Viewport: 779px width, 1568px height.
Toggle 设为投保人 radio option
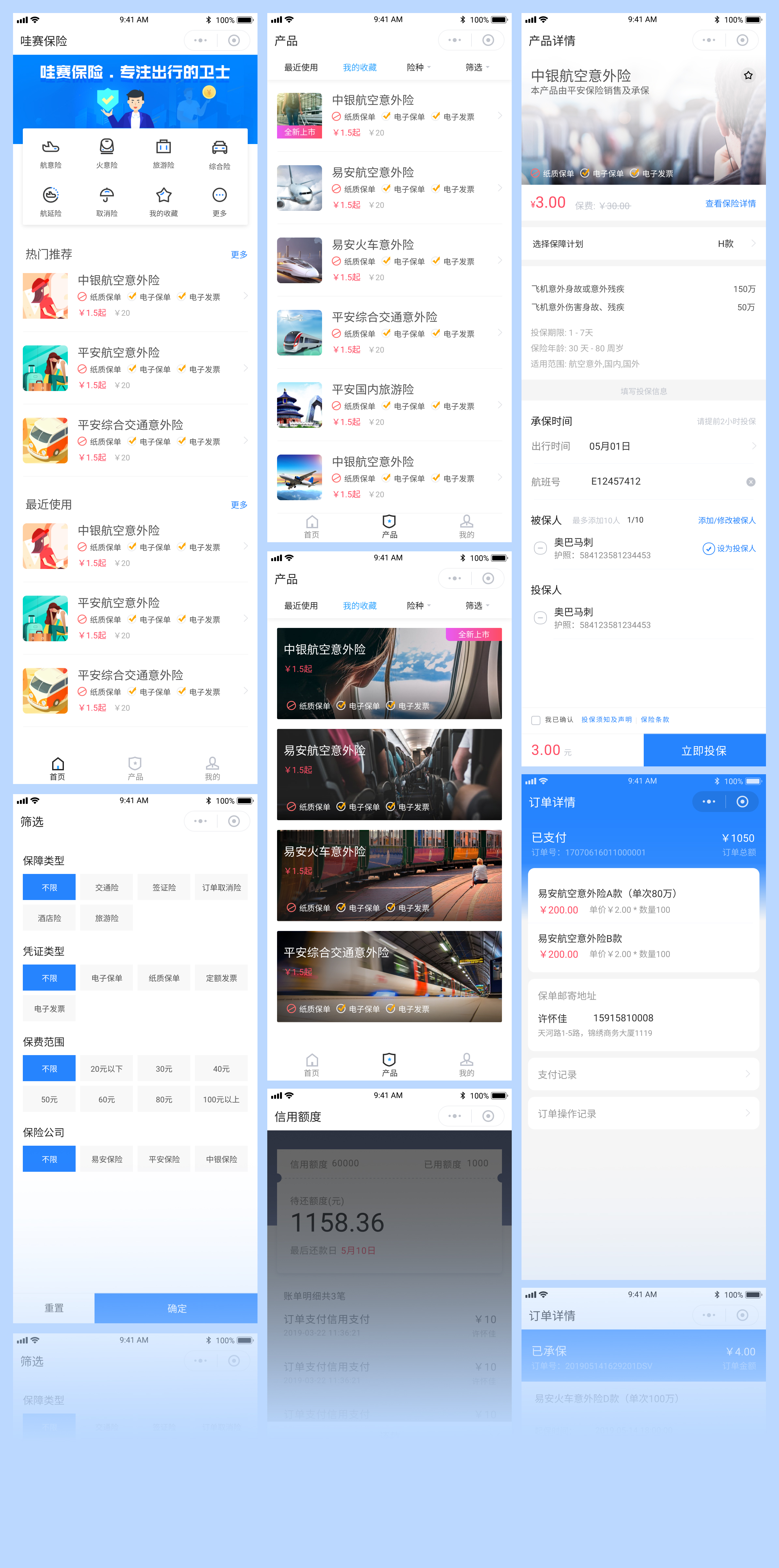(709, 548)
